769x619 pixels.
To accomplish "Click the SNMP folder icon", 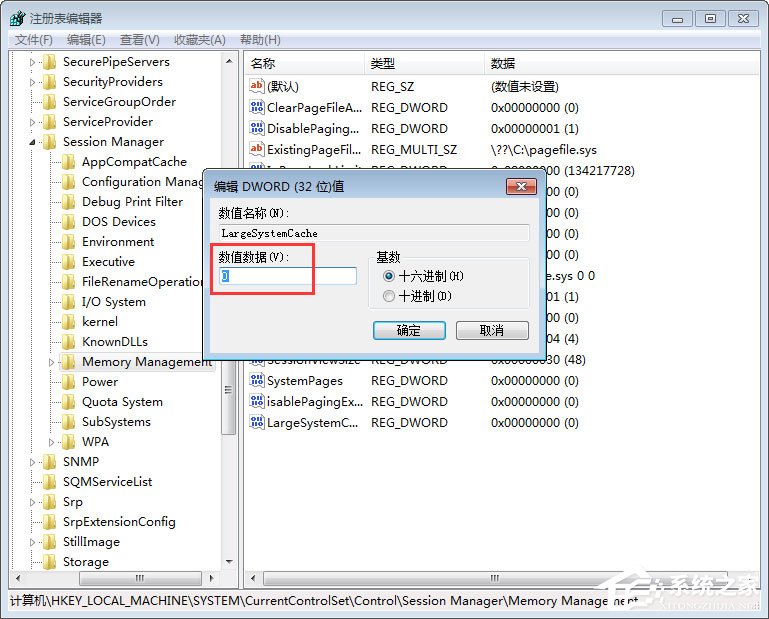I will 50,462.
